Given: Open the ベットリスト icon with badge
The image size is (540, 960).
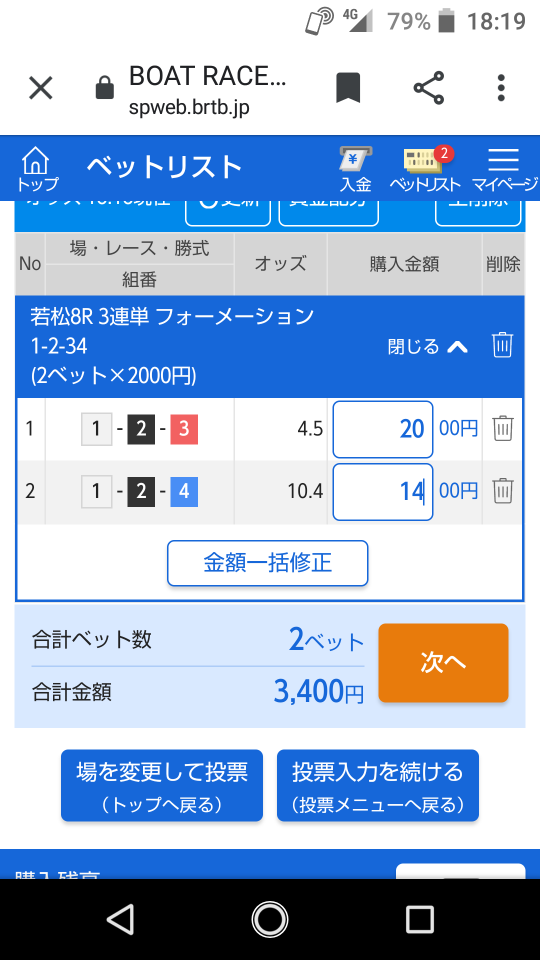Looking at the screenshot, I should click(425, 169).
